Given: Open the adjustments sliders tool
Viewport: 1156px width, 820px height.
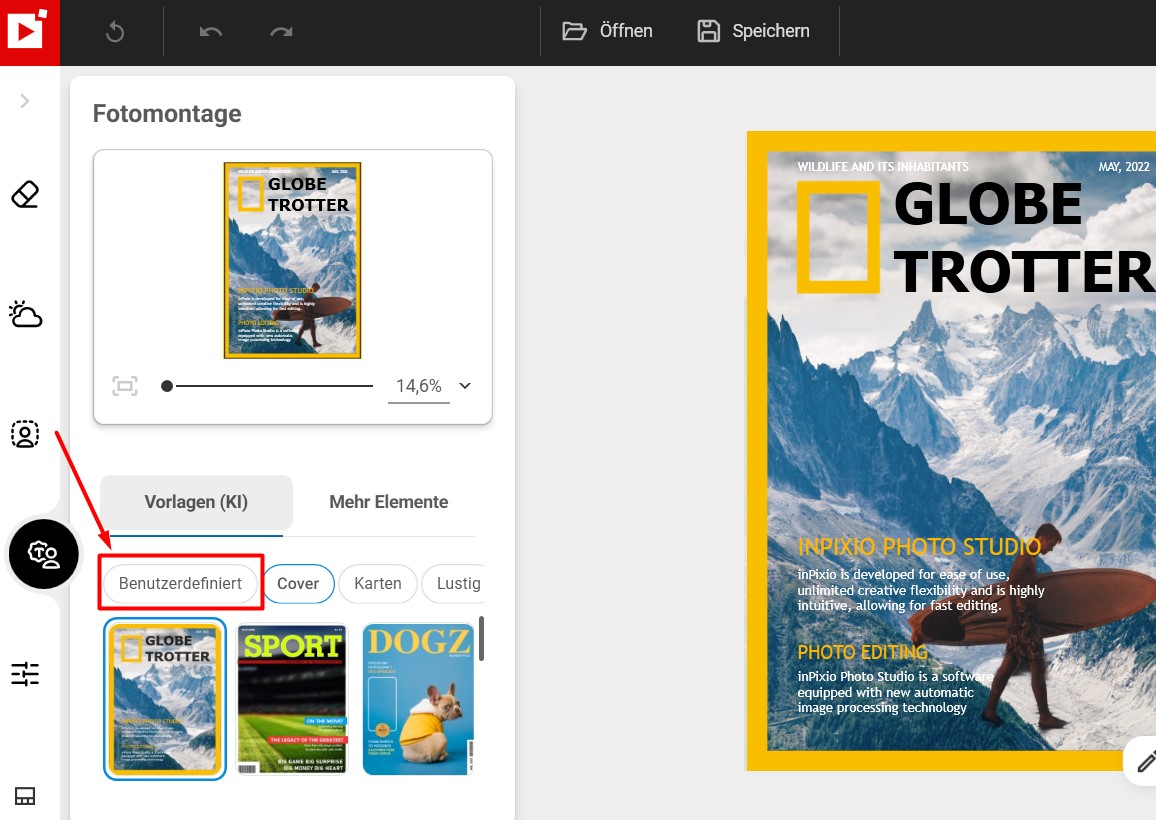Looking at the screenshot, I should point(25,673).
